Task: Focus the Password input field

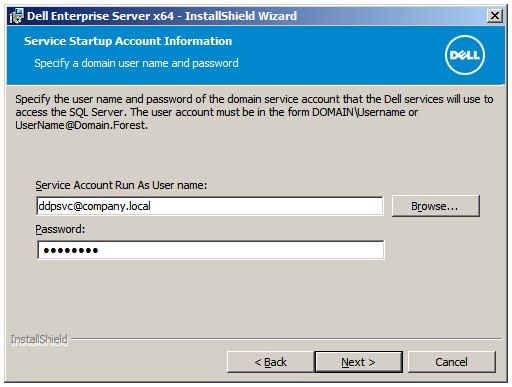Action: coord(211,250)
